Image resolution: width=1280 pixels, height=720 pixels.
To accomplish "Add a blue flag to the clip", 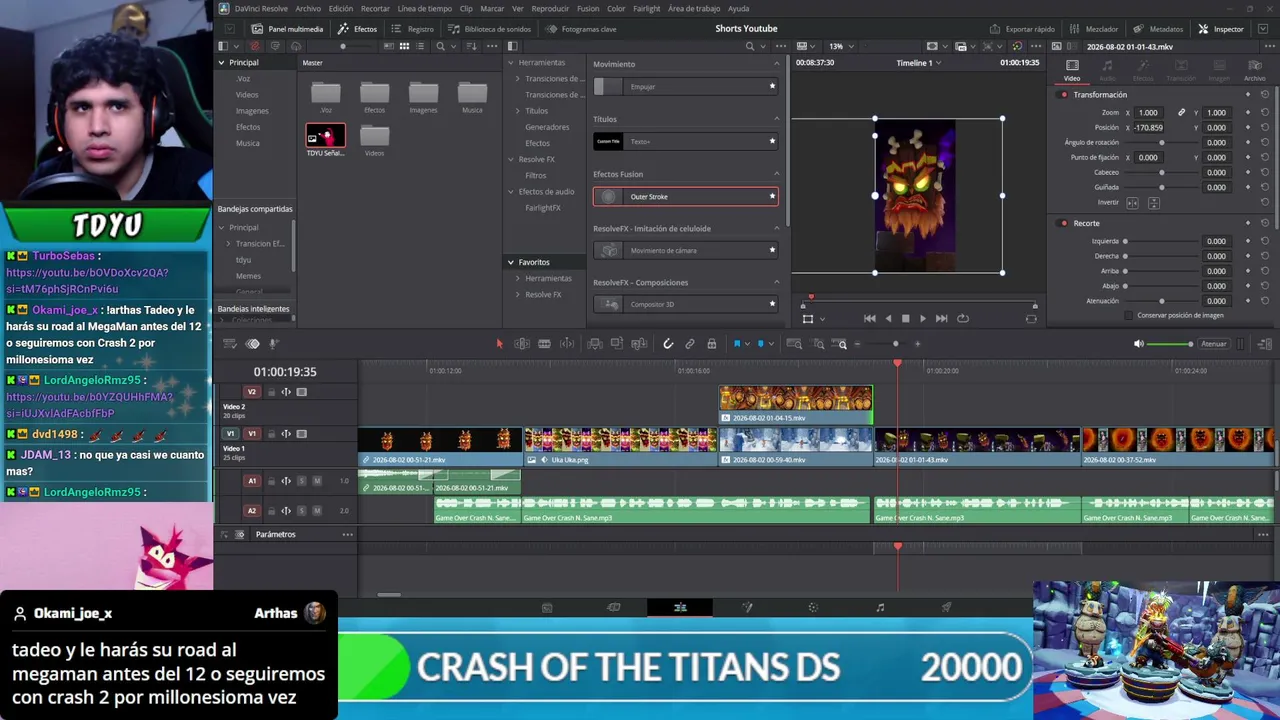I will 737,344.
